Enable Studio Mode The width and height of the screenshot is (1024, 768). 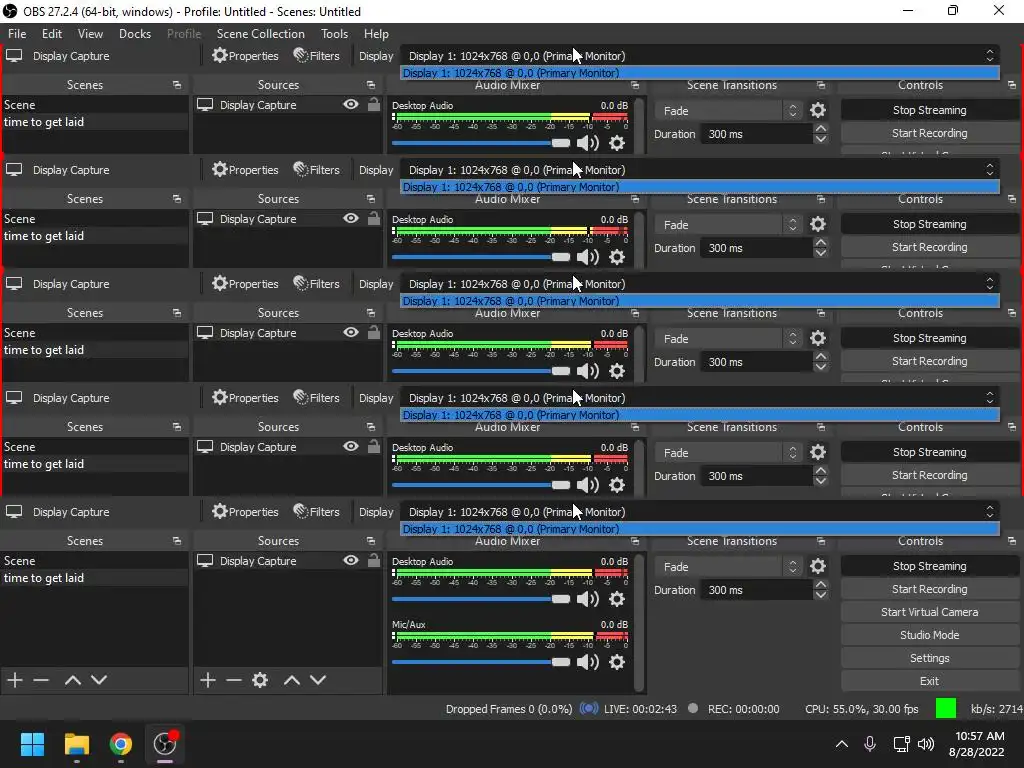coord(929,635)
